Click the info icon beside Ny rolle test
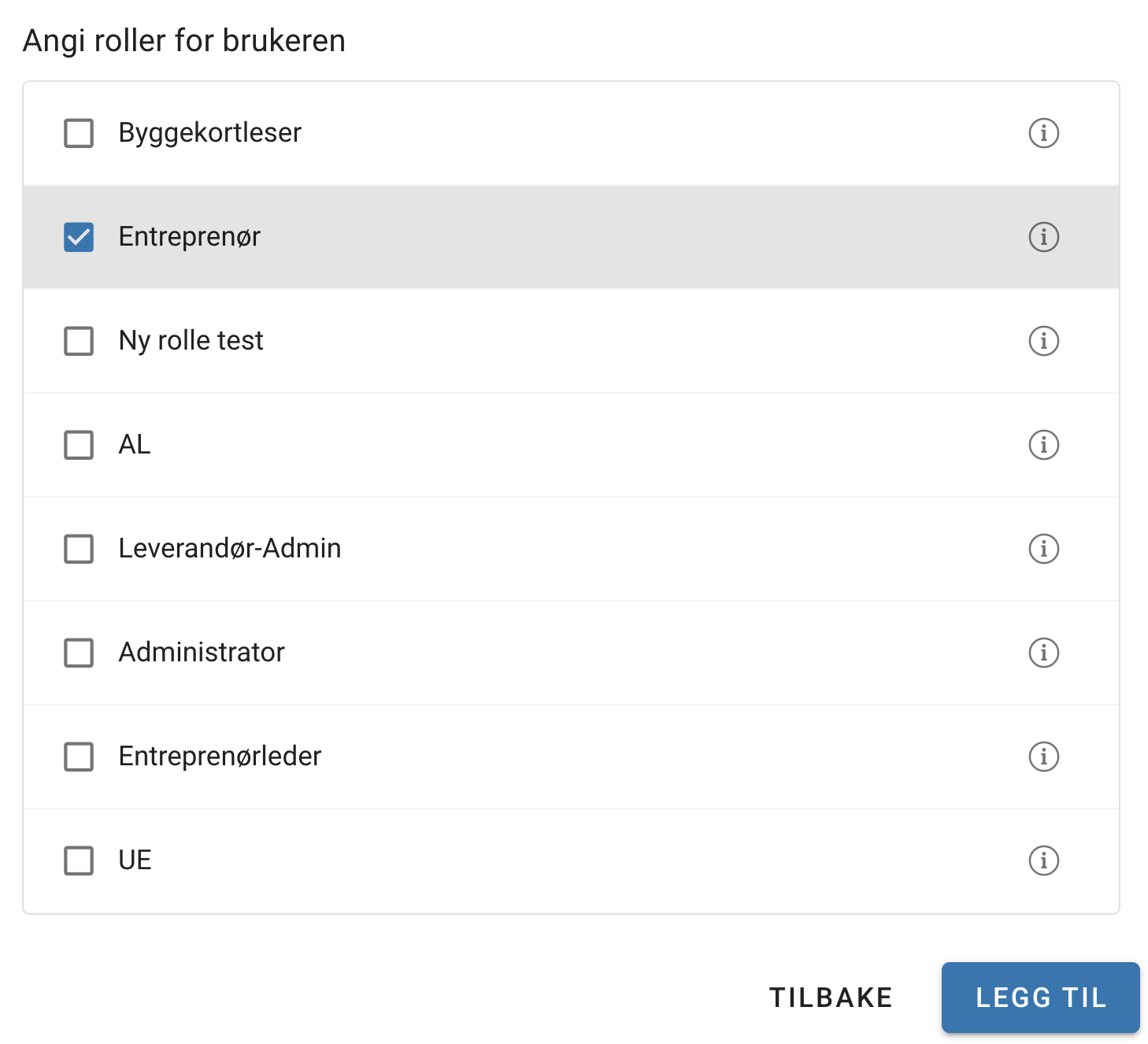The image size is (1148, 1044). (1043, 341)
